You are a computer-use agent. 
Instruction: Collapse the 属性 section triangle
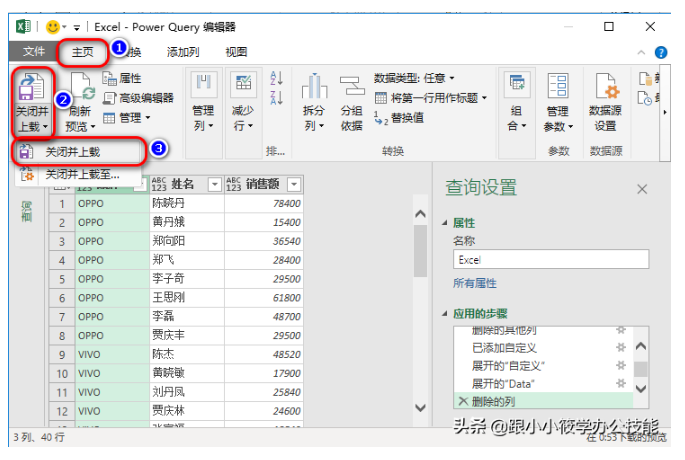point(445,223)
